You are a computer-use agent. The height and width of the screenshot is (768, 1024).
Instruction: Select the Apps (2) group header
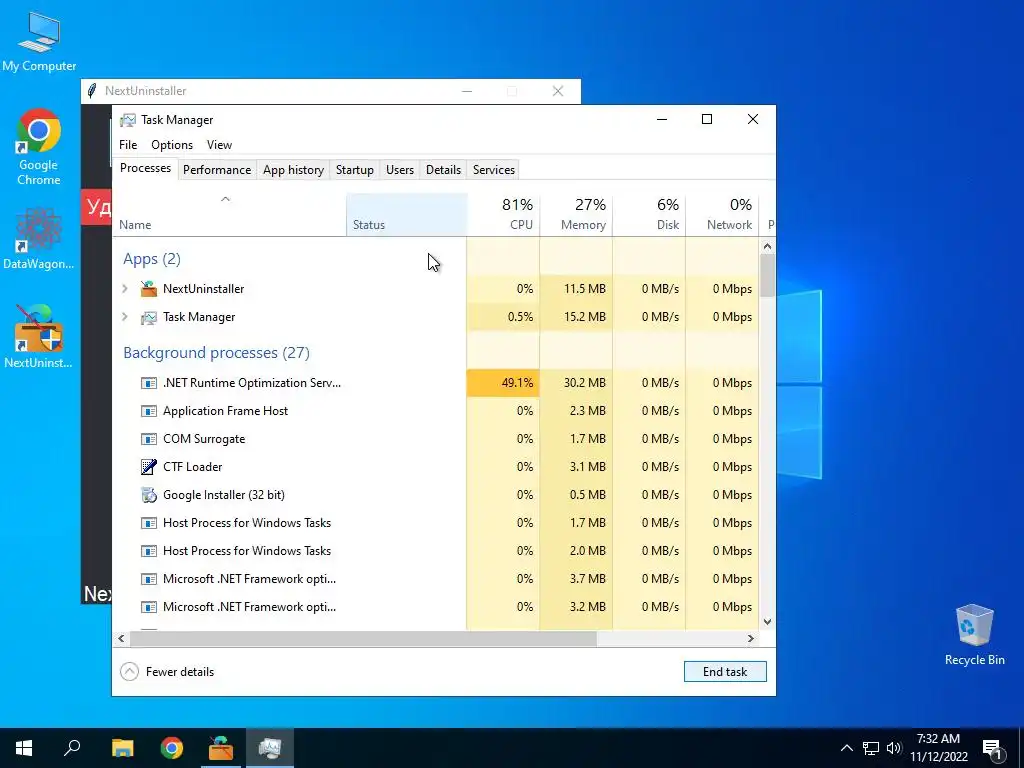click(152, 259)
